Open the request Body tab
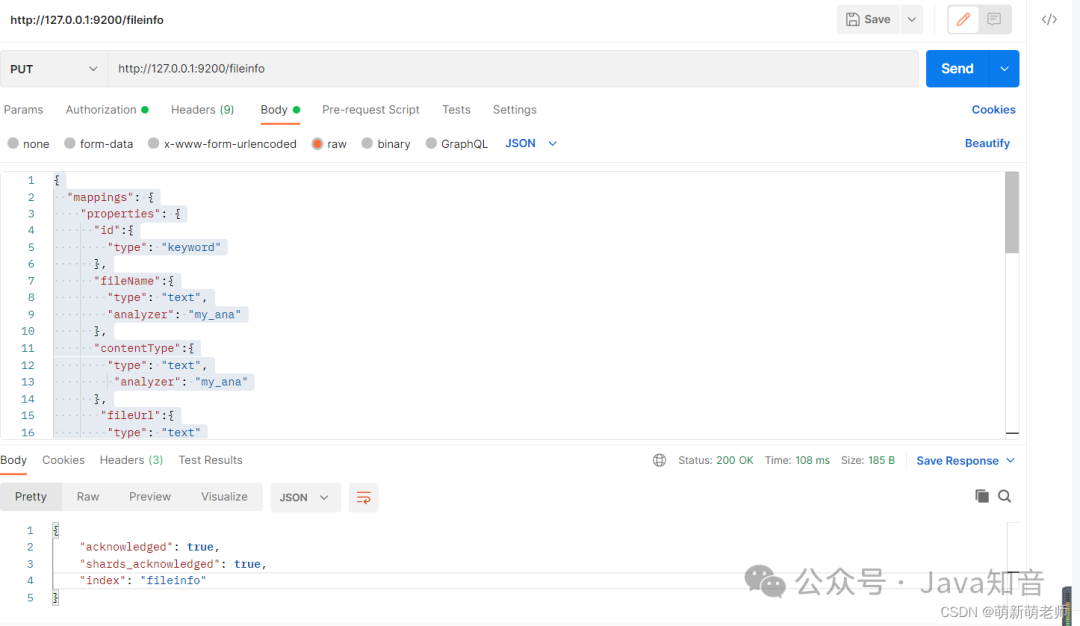This screenshot has height=626, width=1080. (280, 109)
